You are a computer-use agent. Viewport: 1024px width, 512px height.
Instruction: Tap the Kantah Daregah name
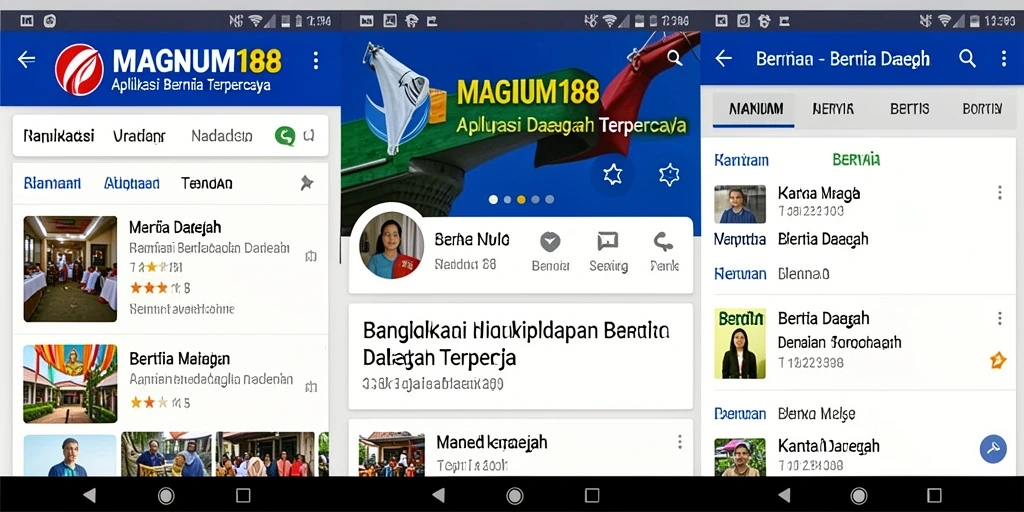[x=829, y=446]
